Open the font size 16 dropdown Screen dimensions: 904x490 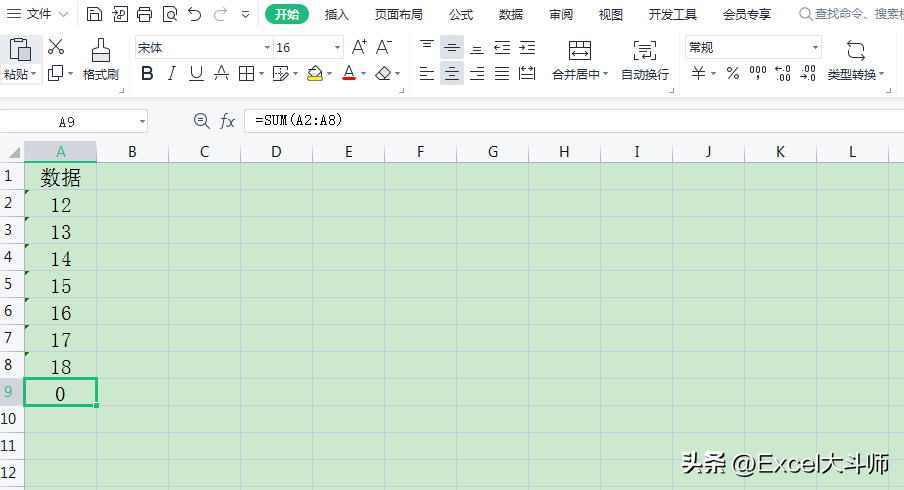coord(337,47)
